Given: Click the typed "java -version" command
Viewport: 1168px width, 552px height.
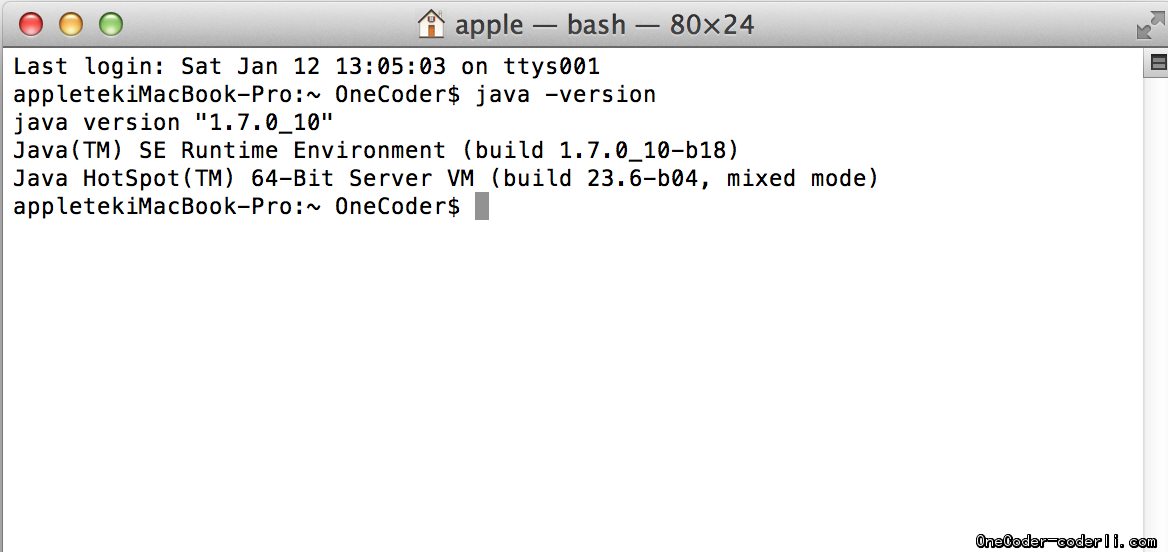Looking at the screenshot, I should click(565, 95).
